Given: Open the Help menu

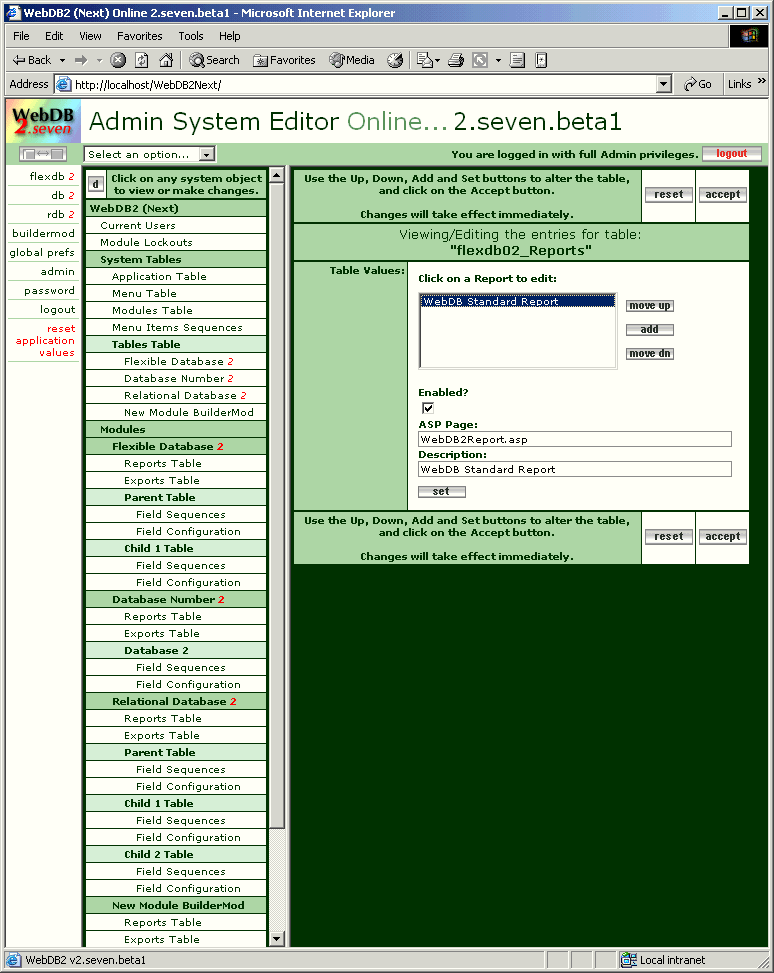Looking at the screenshot, I should pyautogui.click(x=229, y=36).
